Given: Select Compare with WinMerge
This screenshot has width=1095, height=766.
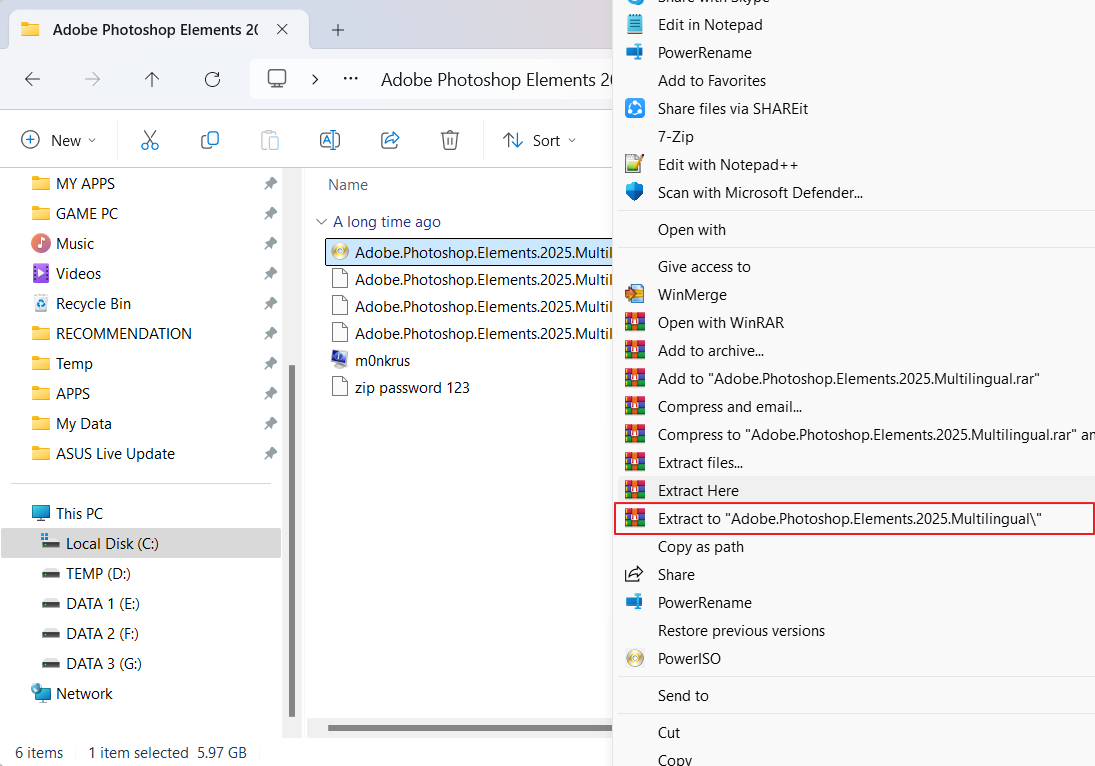Looking at the screenshot, I should [x=694, y=293].
